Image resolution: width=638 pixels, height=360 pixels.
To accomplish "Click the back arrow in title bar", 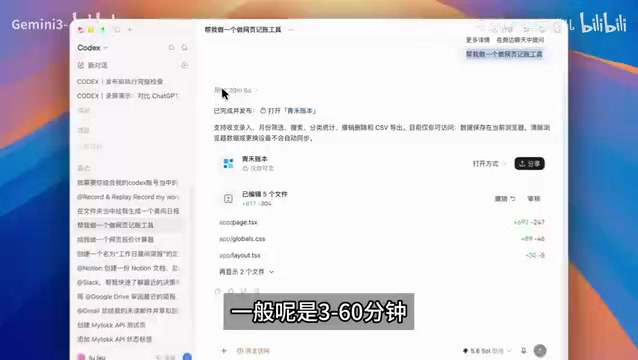I will [x=131, y=30].
